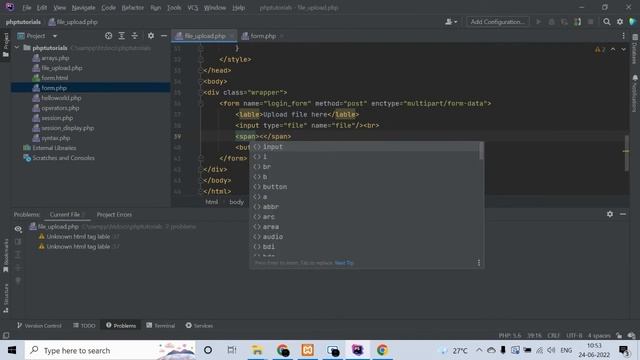
Task: Collapse the phptutorials root folder
Action: (x=17, y=48)
